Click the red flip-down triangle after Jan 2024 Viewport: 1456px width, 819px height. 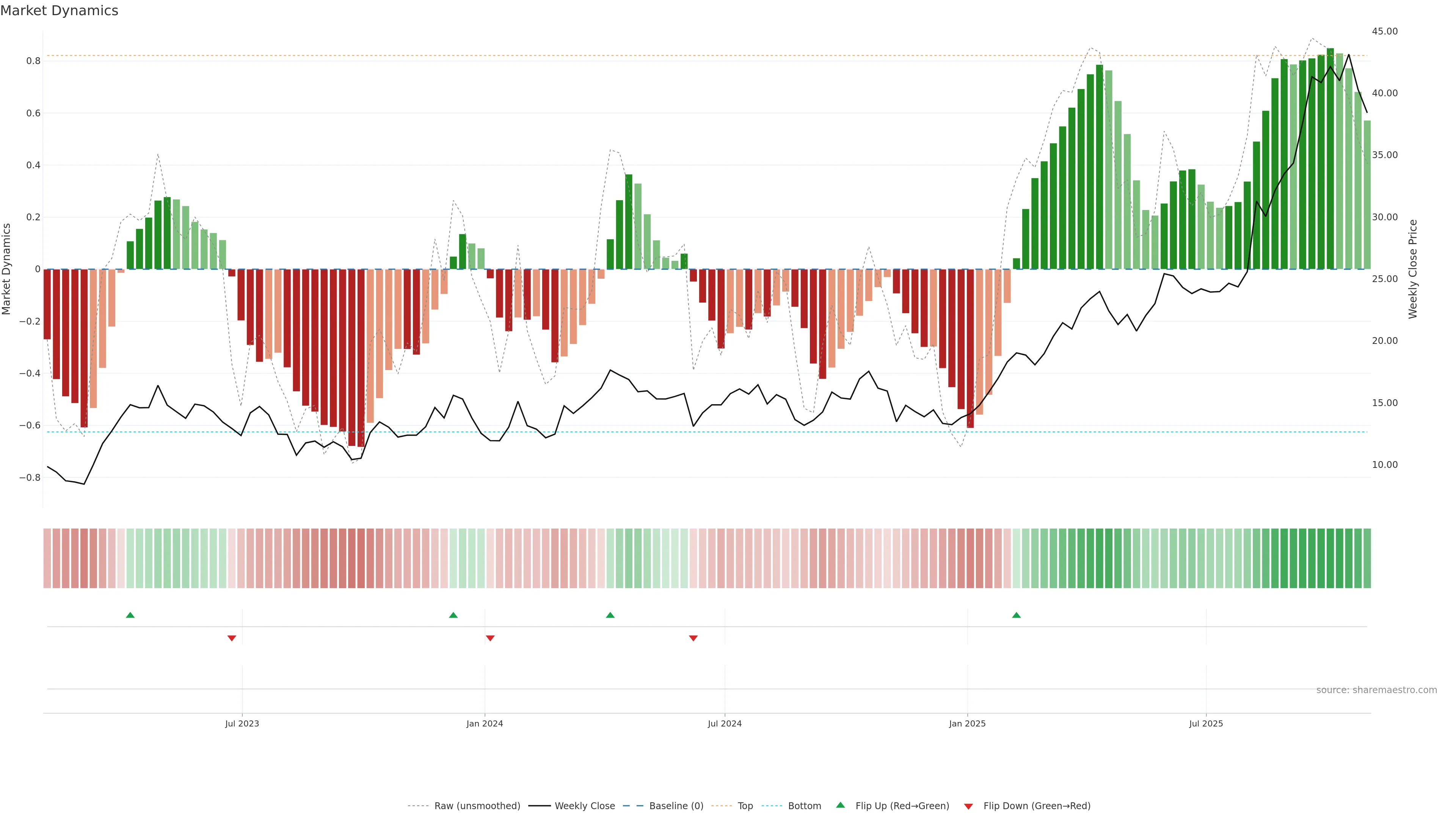(x=490, y=638)
